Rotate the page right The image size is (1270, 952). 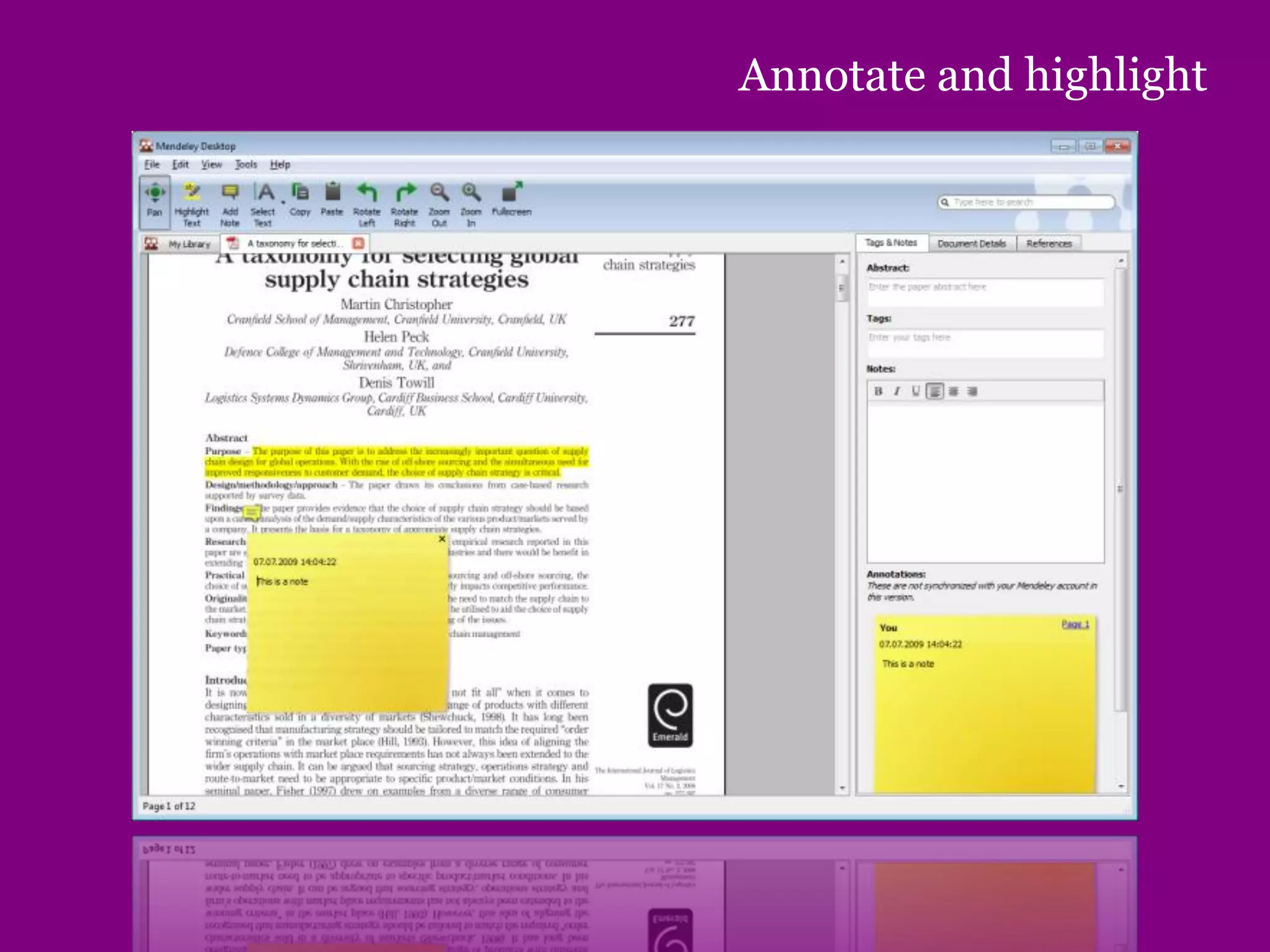[x=404, y=204]
